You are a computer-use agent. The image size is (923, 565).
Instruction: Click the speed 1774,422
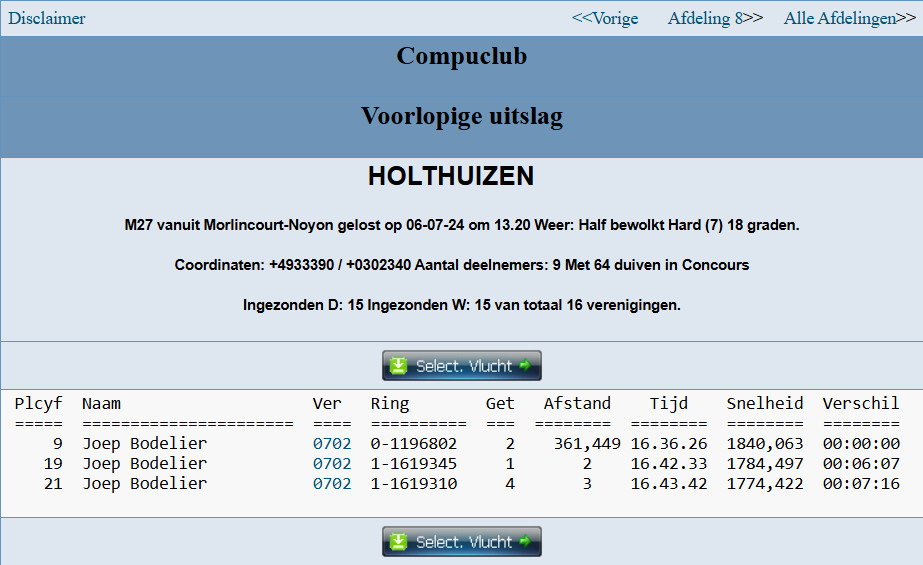(x=765, y=484)
